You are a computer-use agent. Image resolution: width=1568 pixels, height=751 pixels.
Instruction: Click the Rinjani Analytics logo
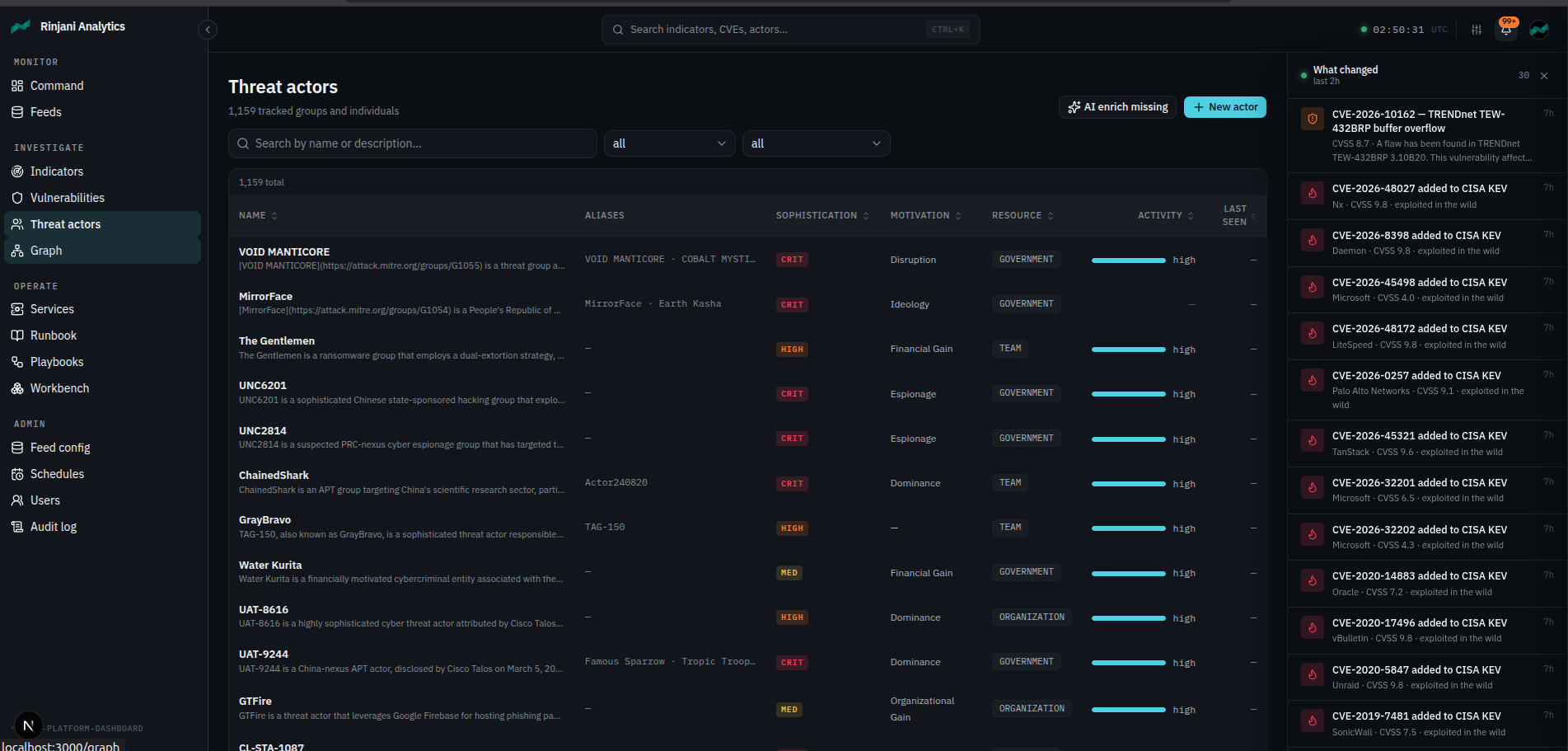tap(21, 26)
